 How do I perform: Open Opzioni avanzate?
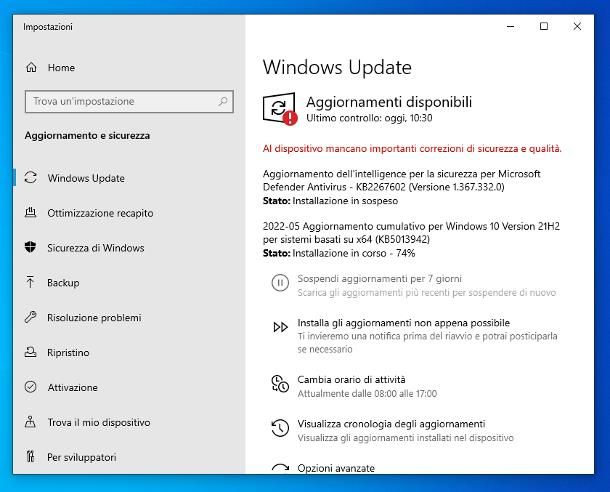(336, 468)
